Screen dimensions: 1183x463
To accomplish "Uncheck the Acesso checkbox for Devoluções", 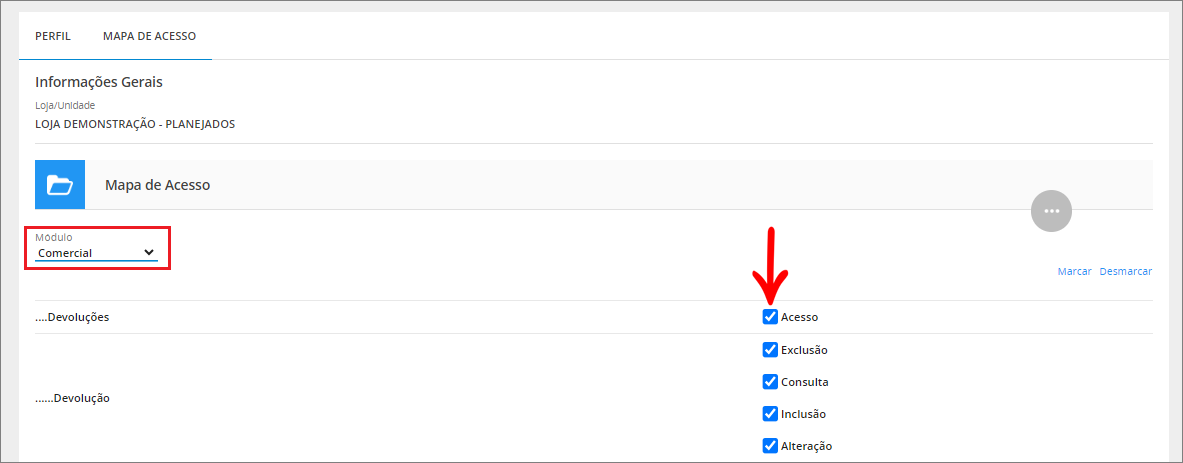I will (x=770, y=317).
